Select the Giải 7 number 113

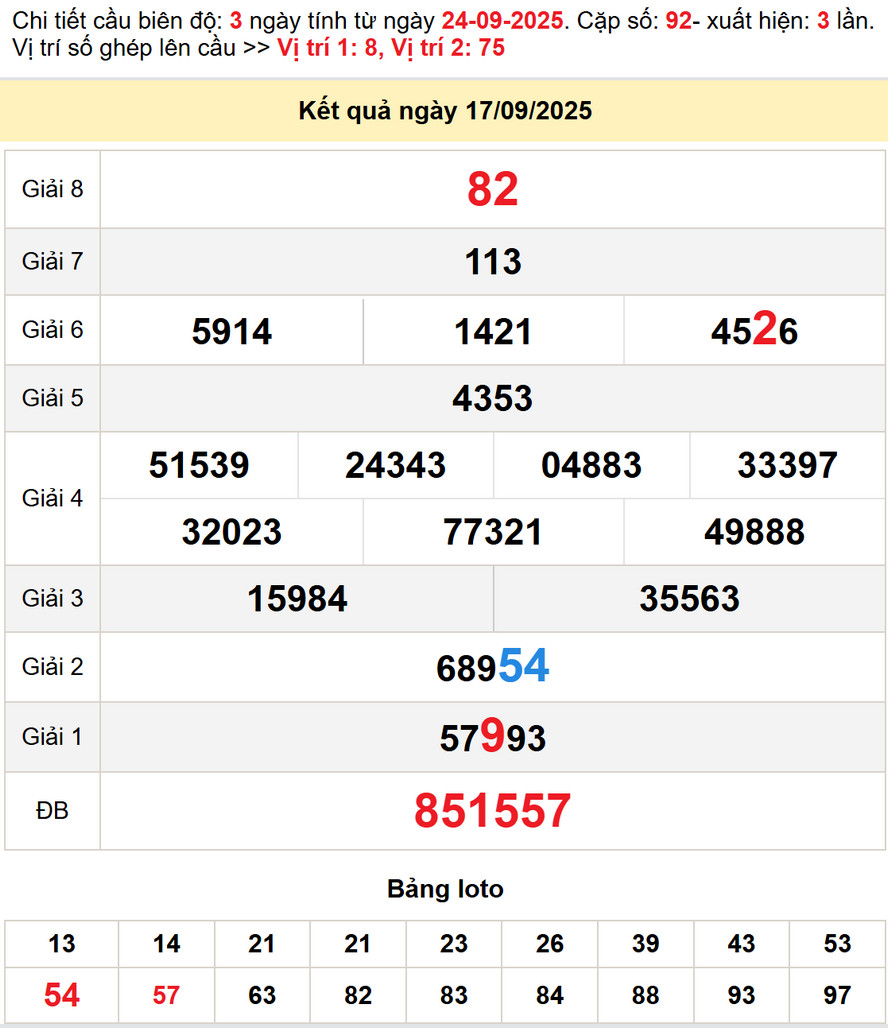[493, 262]
